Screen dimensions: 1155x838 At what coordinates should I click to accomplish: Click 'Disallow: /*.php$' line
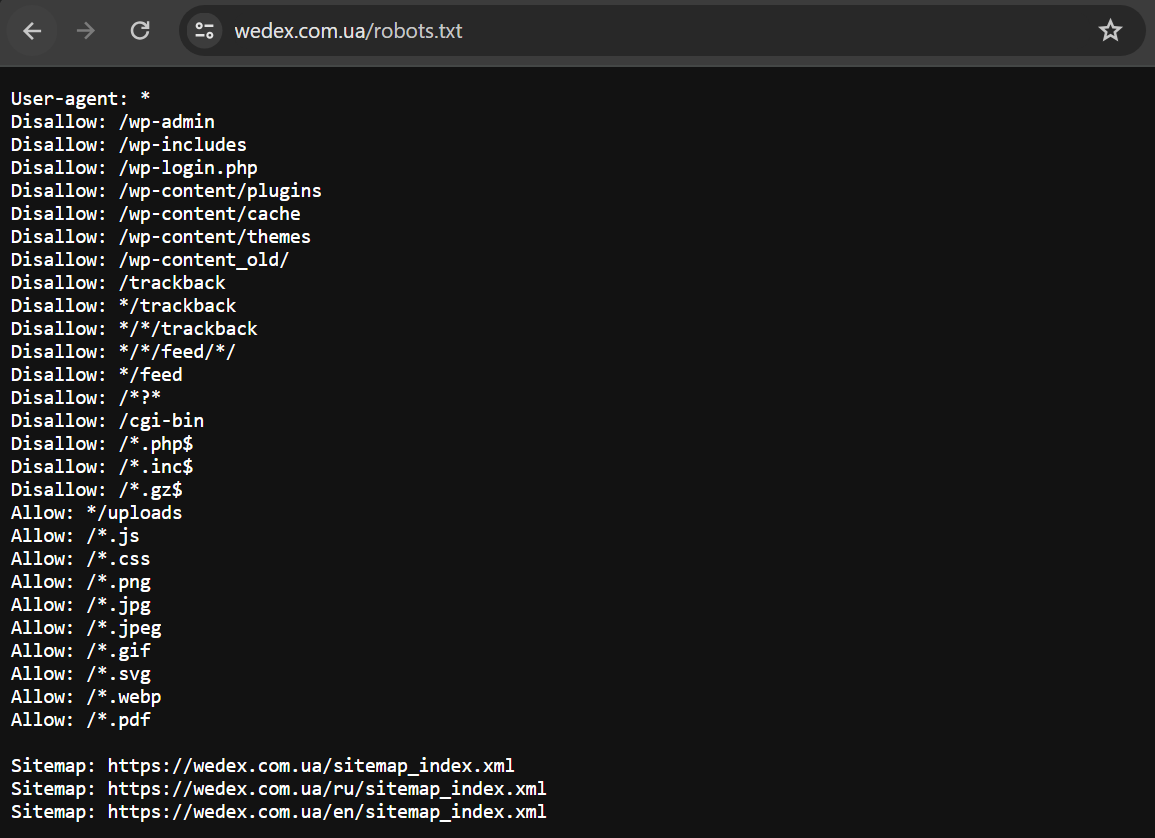point(102,444)
